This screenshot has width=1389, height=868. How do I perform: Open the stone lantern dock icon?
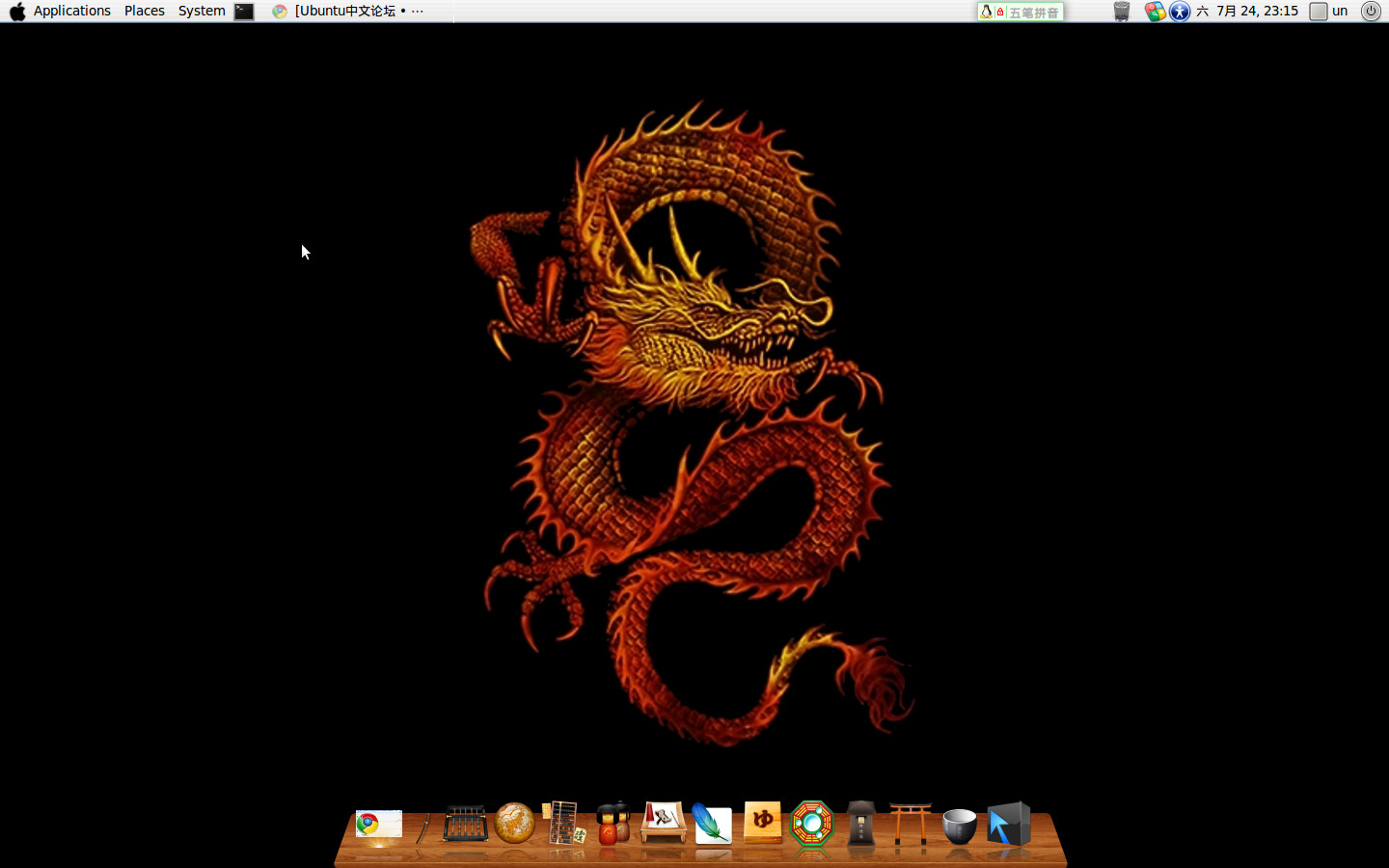click(x=861, y=824)
